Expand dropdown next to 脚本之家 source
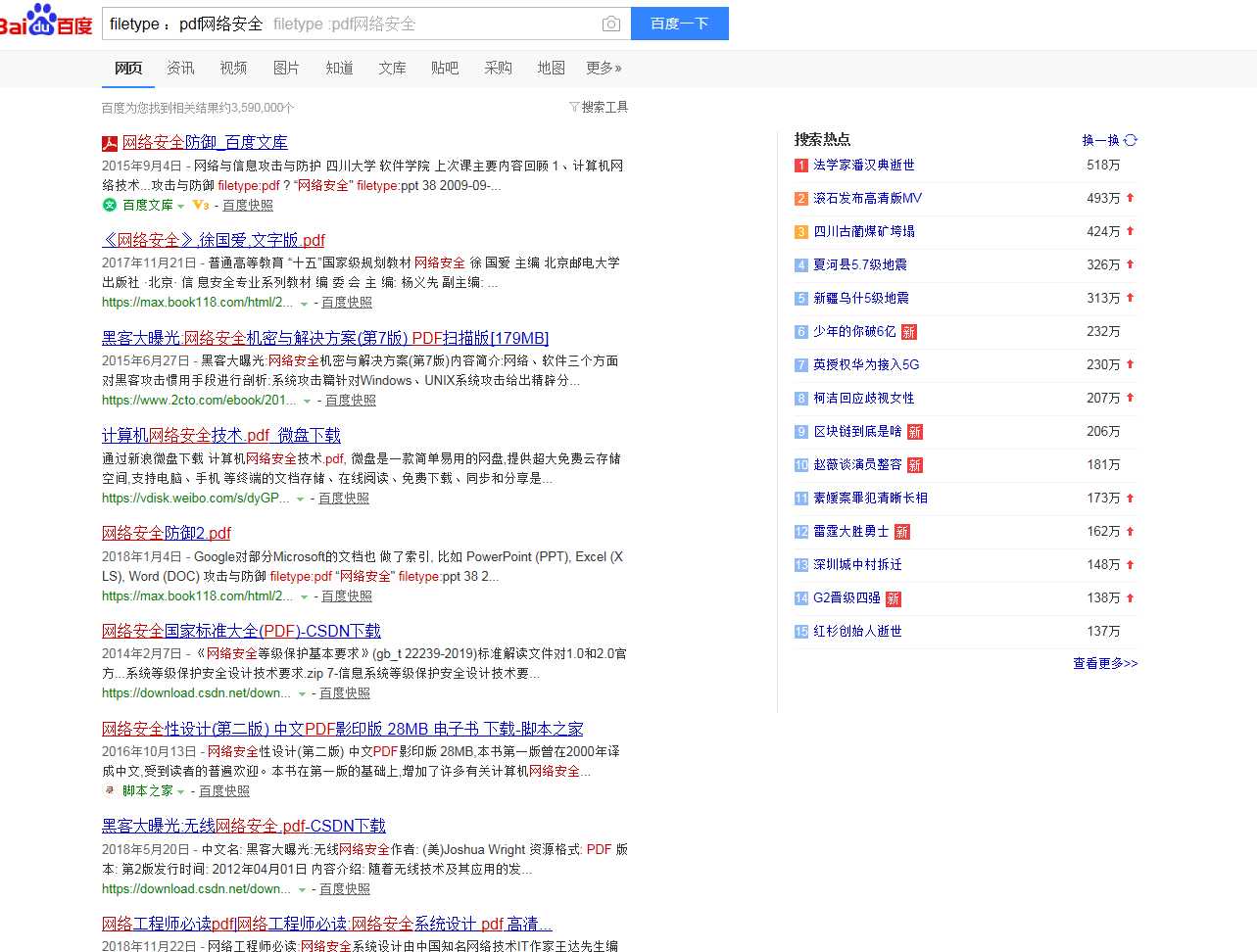Viewport: 1257px width, 952px height. pos(181,791)
